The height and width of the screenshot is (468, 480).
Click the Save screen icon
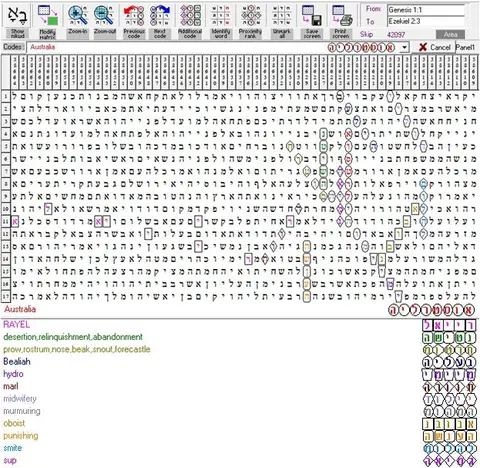point(312,16)
